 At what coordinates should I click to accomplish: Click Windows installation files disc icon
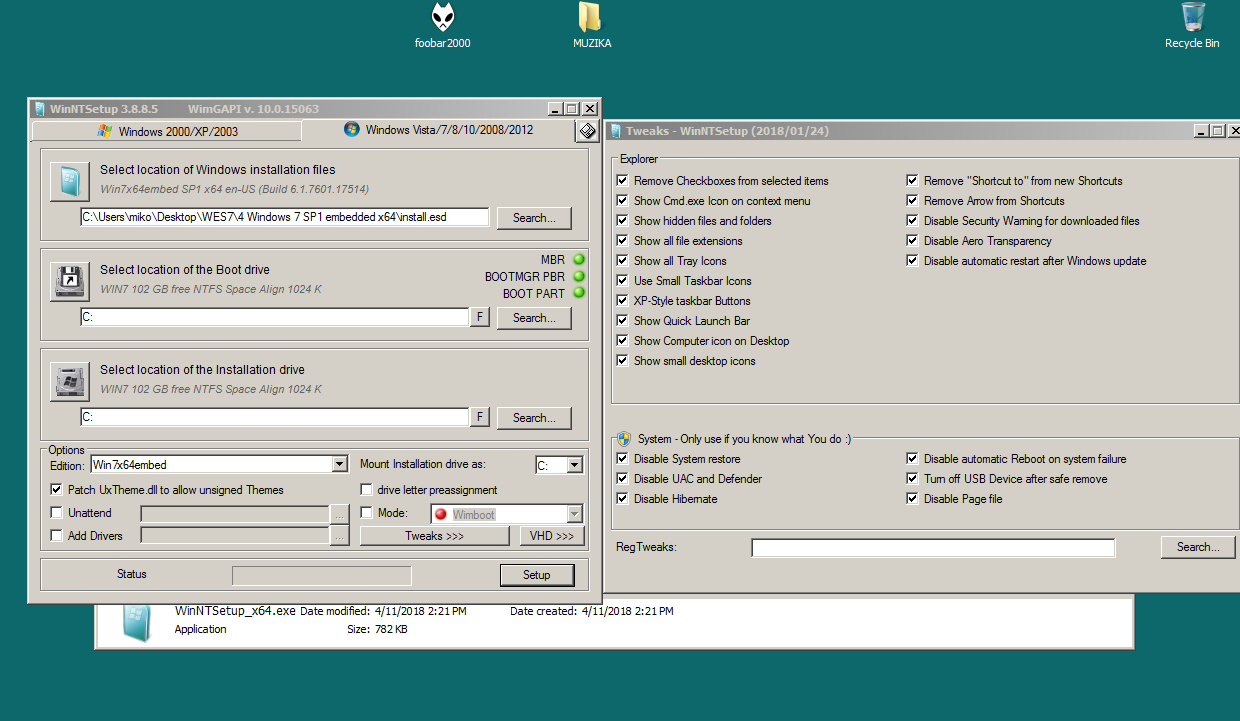point(70,182)
